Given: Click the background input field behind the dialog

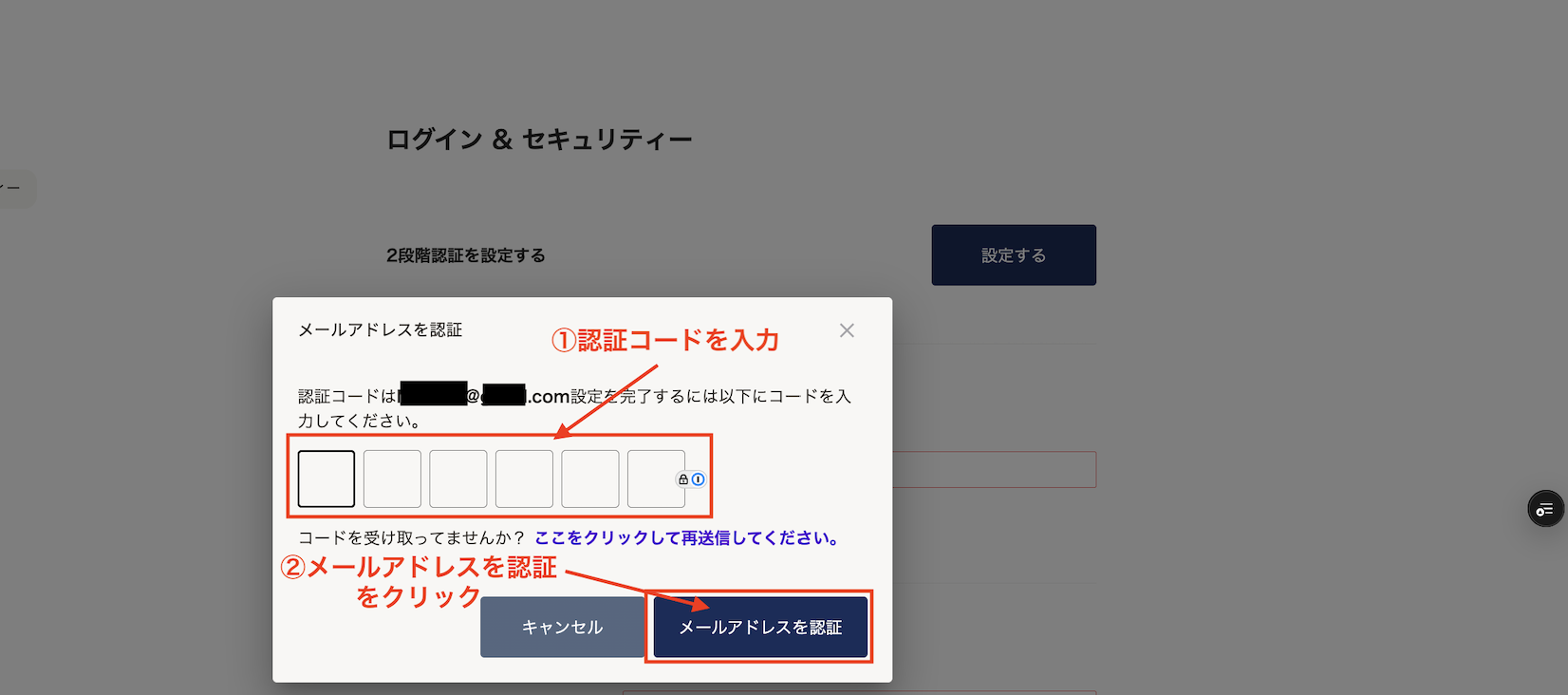Looking at the screenshot, I should (994, 470).
